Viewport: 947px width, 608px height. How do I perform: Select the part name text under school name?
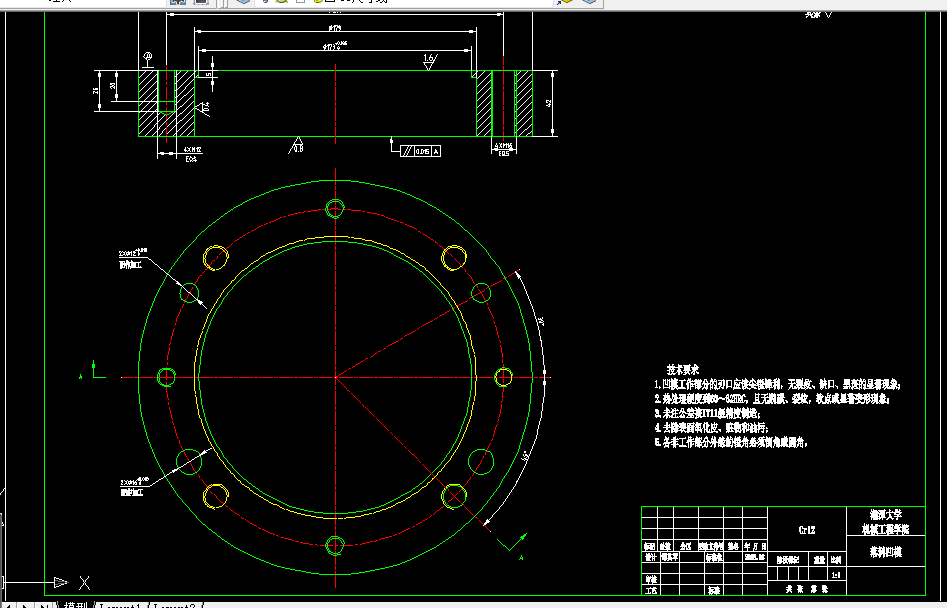click(885, 552)
